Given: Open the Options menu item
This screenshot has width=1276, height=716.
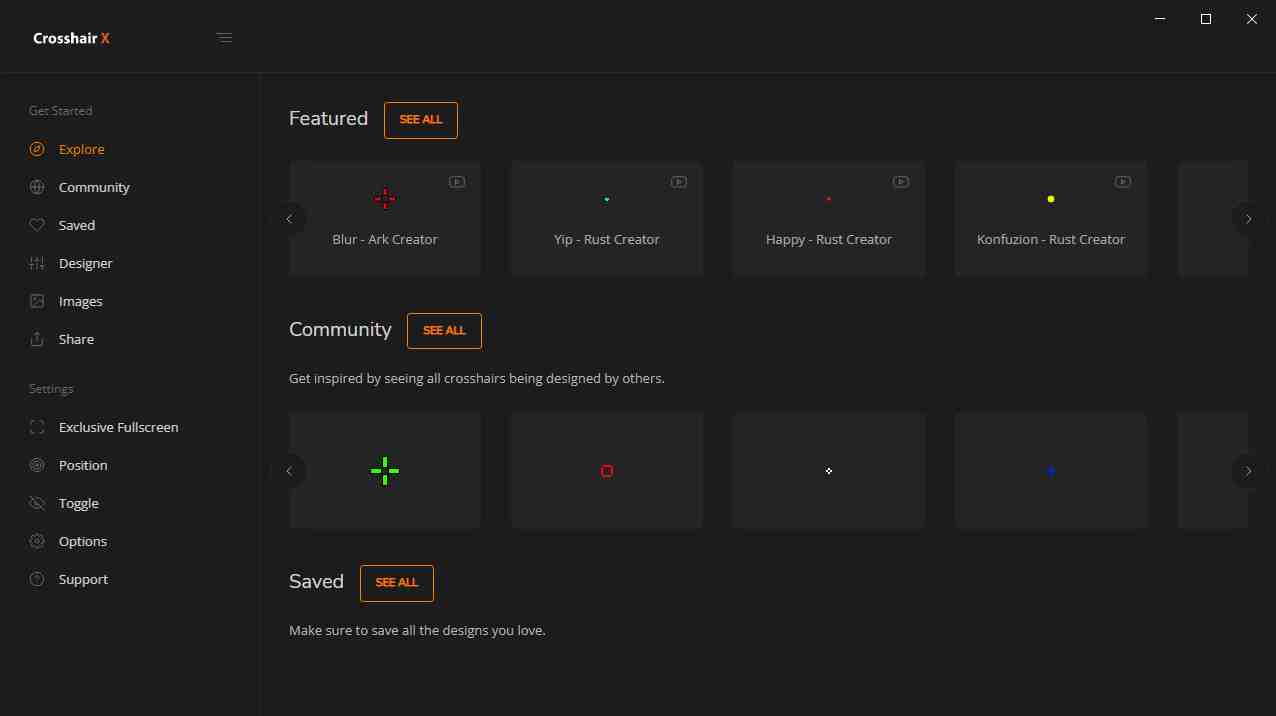Looking at the screenshot, I should (82, 541).
